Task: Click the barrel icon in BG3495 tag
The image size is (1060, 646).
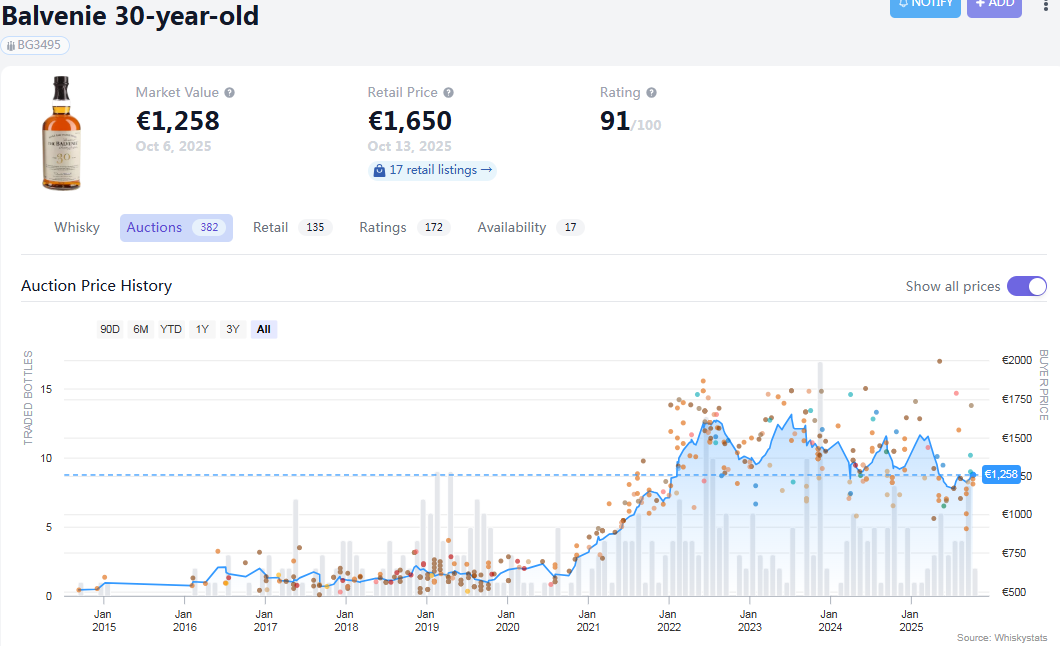Action: coord(11,46)
